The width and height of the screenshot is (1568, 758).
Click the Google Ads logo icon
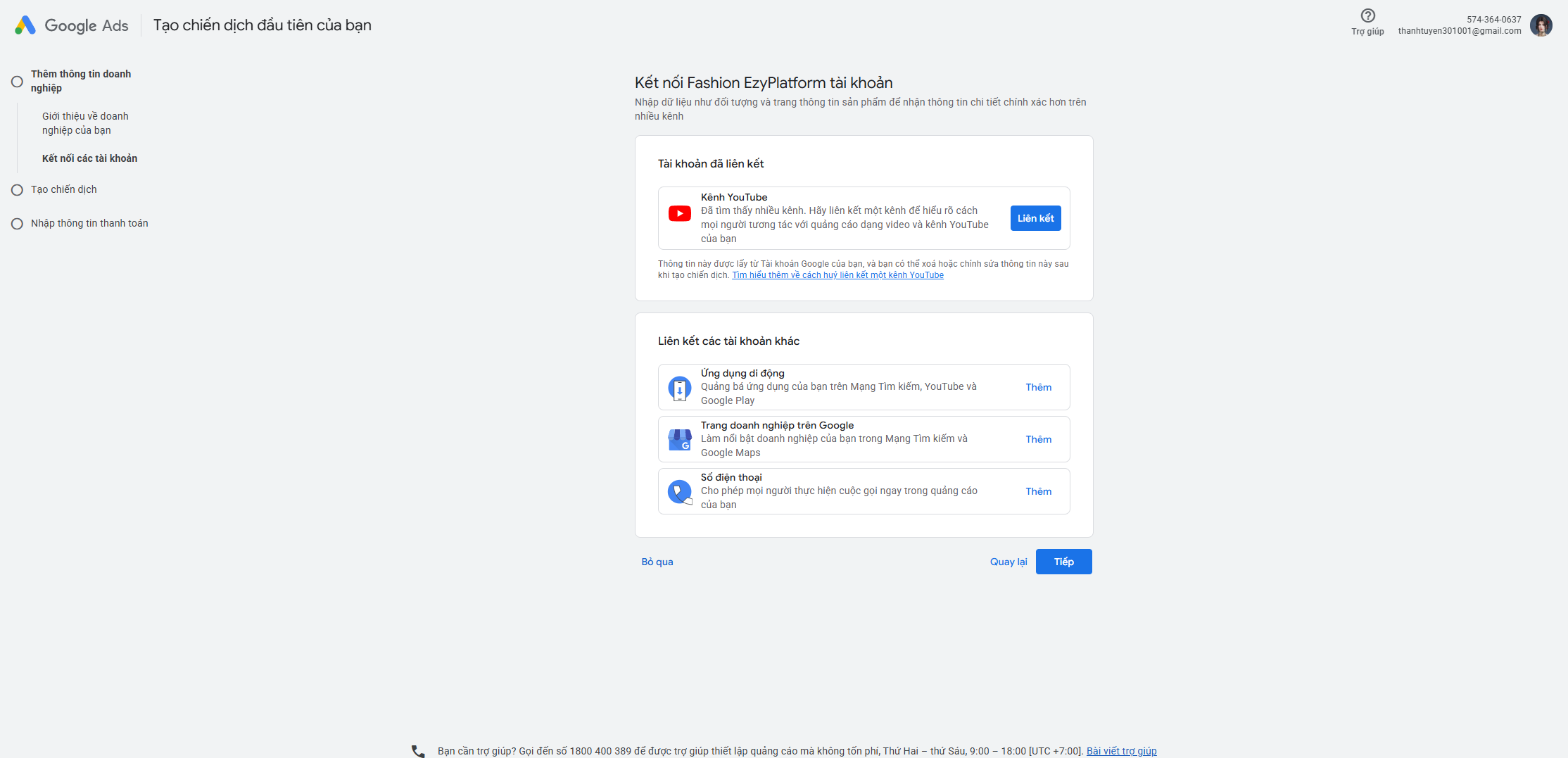tap(25, 25)
